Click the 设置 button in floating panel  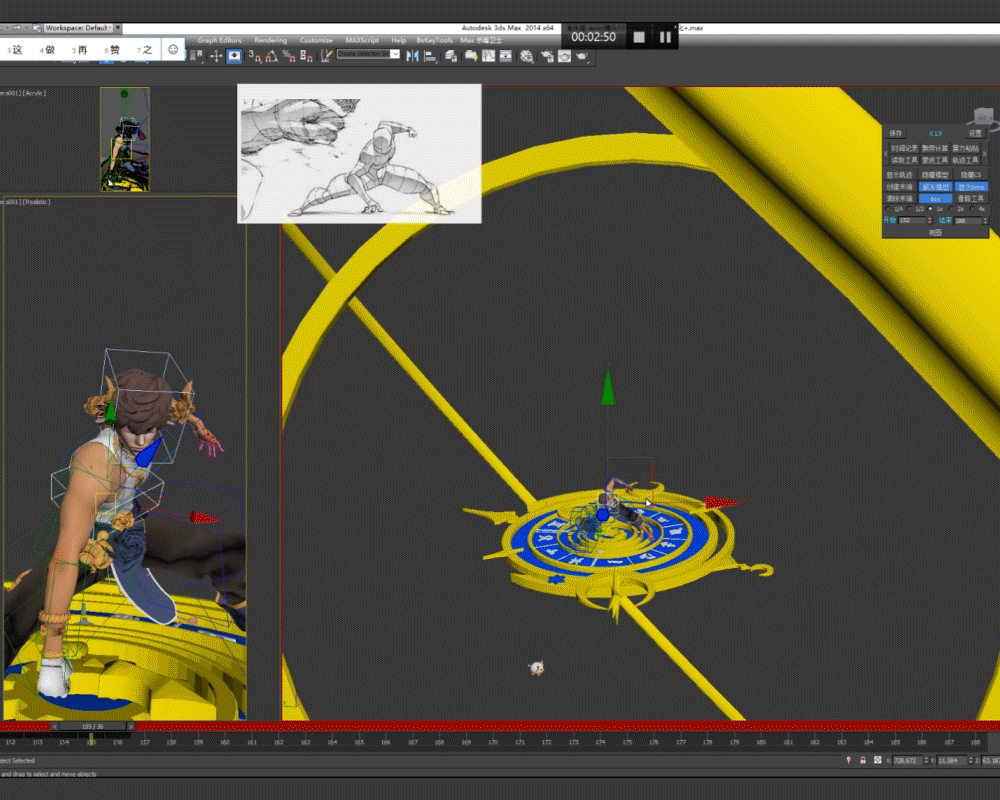tap(975, 133)
